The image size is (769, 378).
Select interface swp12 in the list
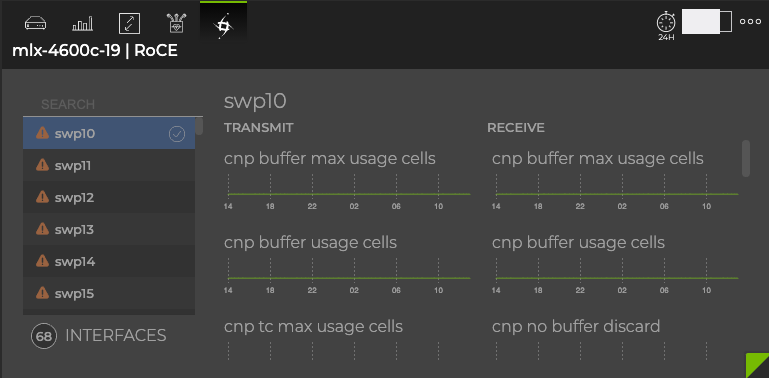point(109,198)
